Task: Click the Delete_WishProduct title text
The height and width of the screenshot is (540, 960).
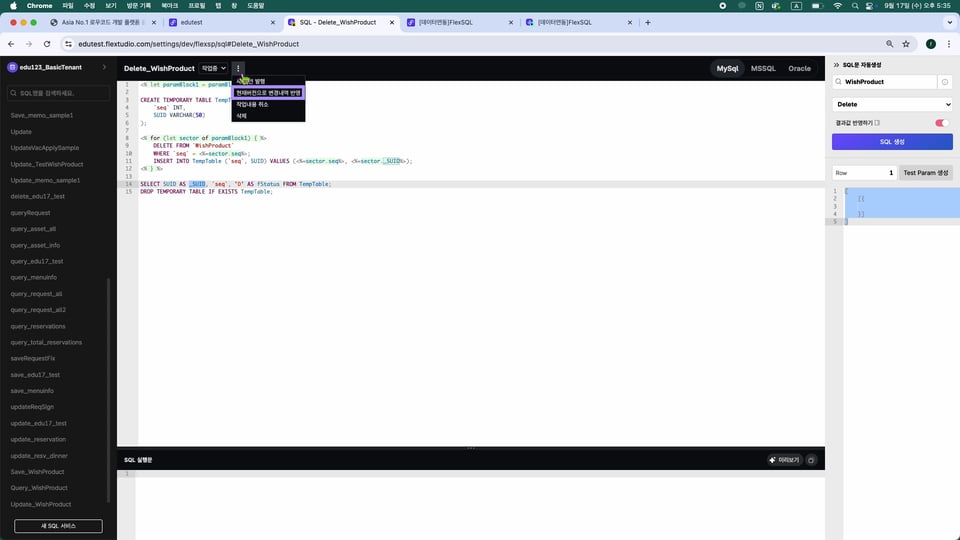Action: coord(159,69)
